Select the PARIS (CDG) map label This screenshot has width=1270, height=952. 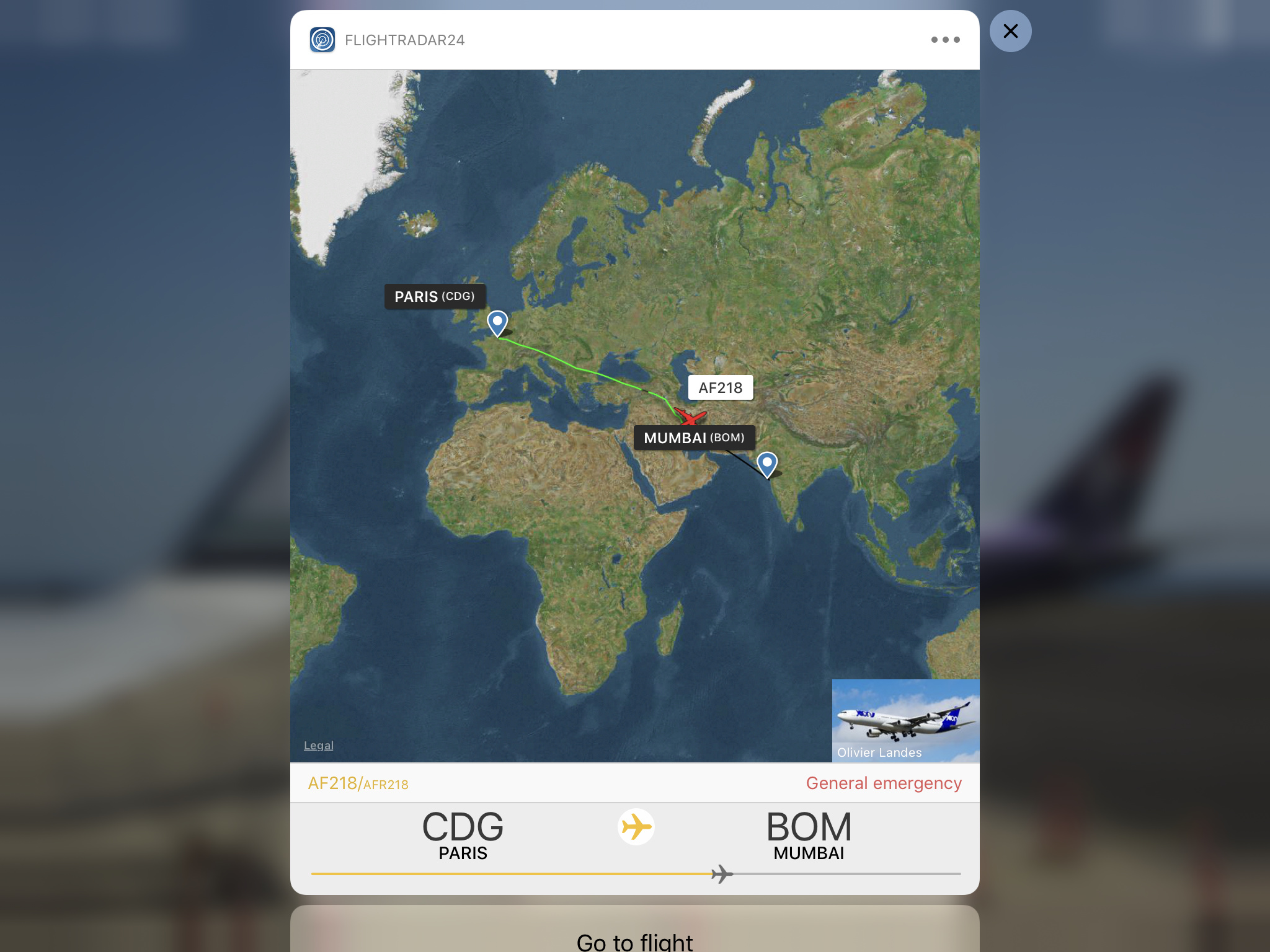click(435, 297)
